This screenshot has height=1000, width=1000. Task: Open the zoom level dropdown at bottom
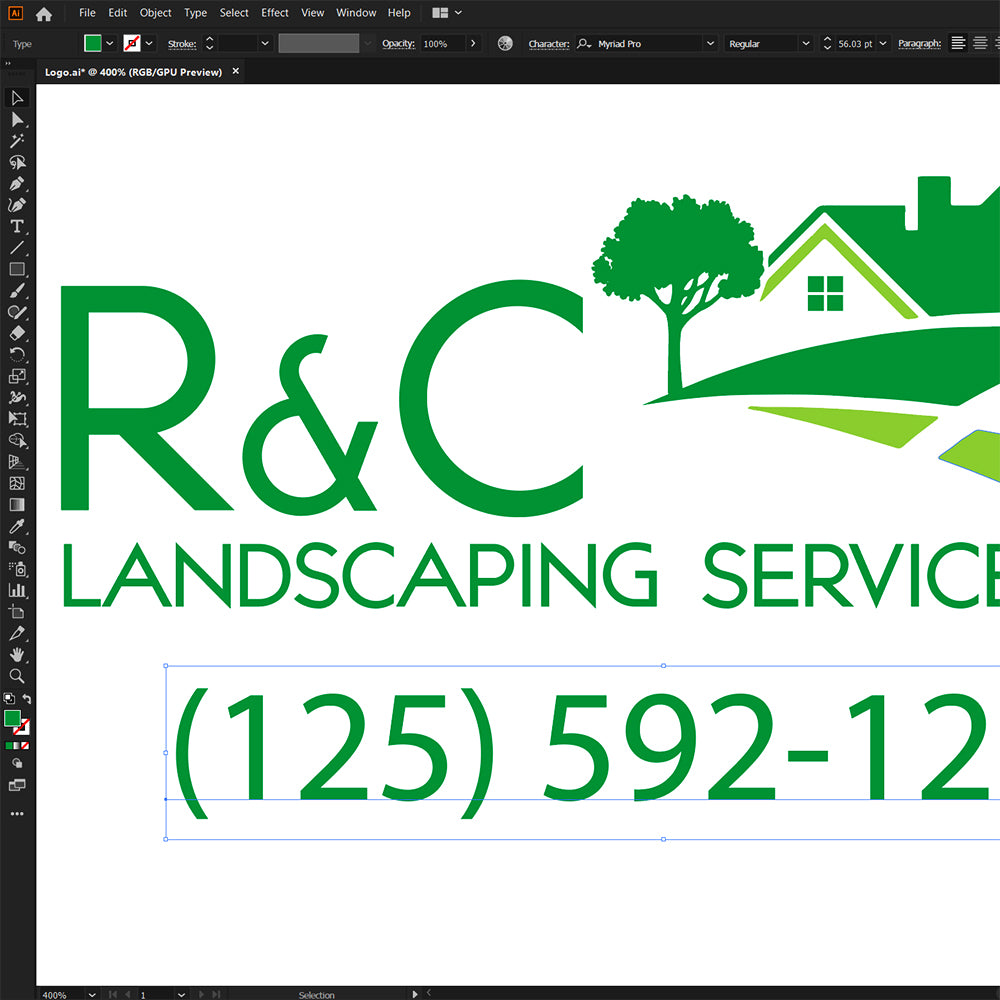coord(92,995)
